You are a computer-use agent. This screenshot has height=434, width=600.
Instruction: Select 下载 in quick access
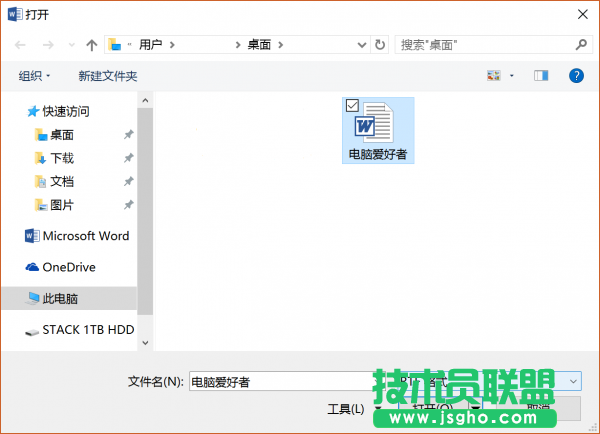62,158
